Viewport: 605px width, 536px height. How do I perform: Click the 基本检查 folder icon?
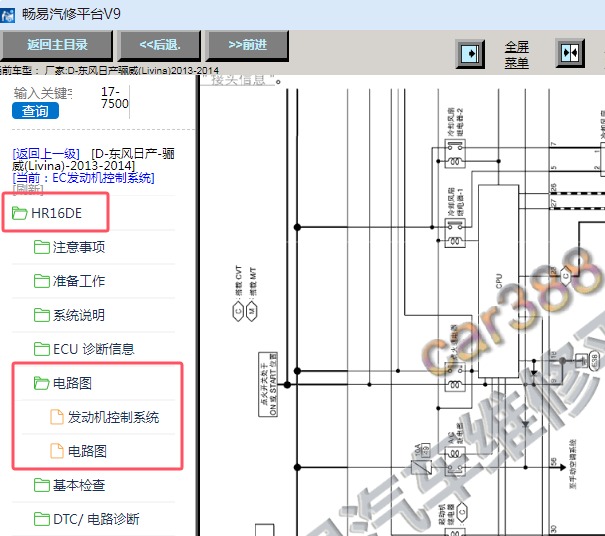tap(42, 485)
